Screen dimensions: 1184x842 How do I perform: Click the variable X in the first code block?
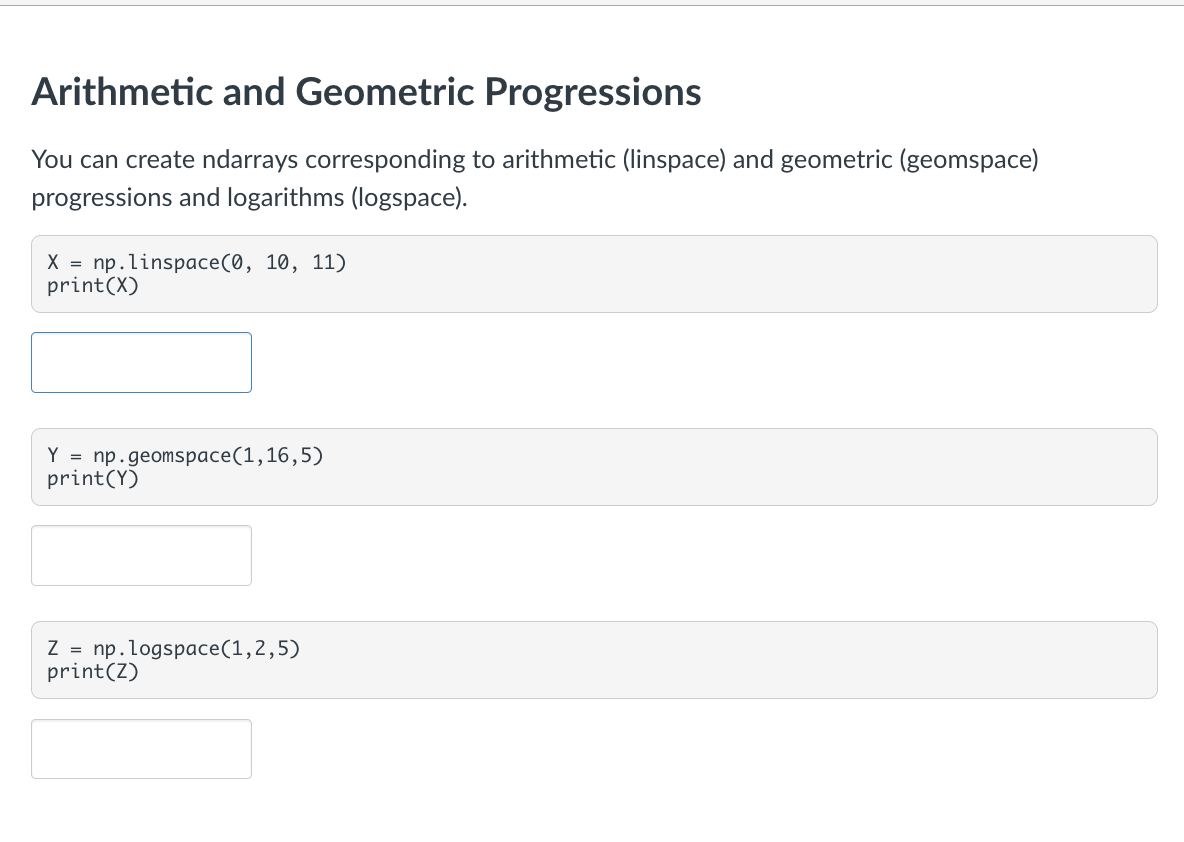pos(53,262)
